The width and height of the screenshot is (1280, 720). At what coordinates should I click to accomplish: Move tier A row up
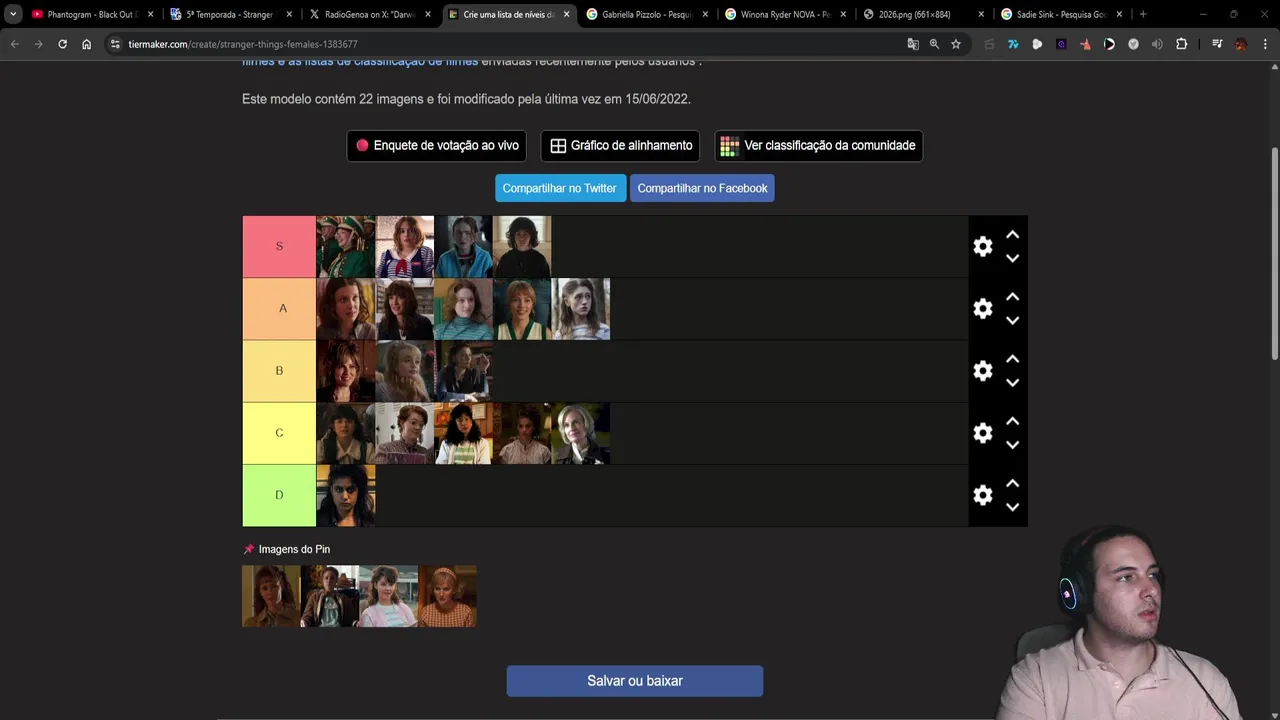1012,297
